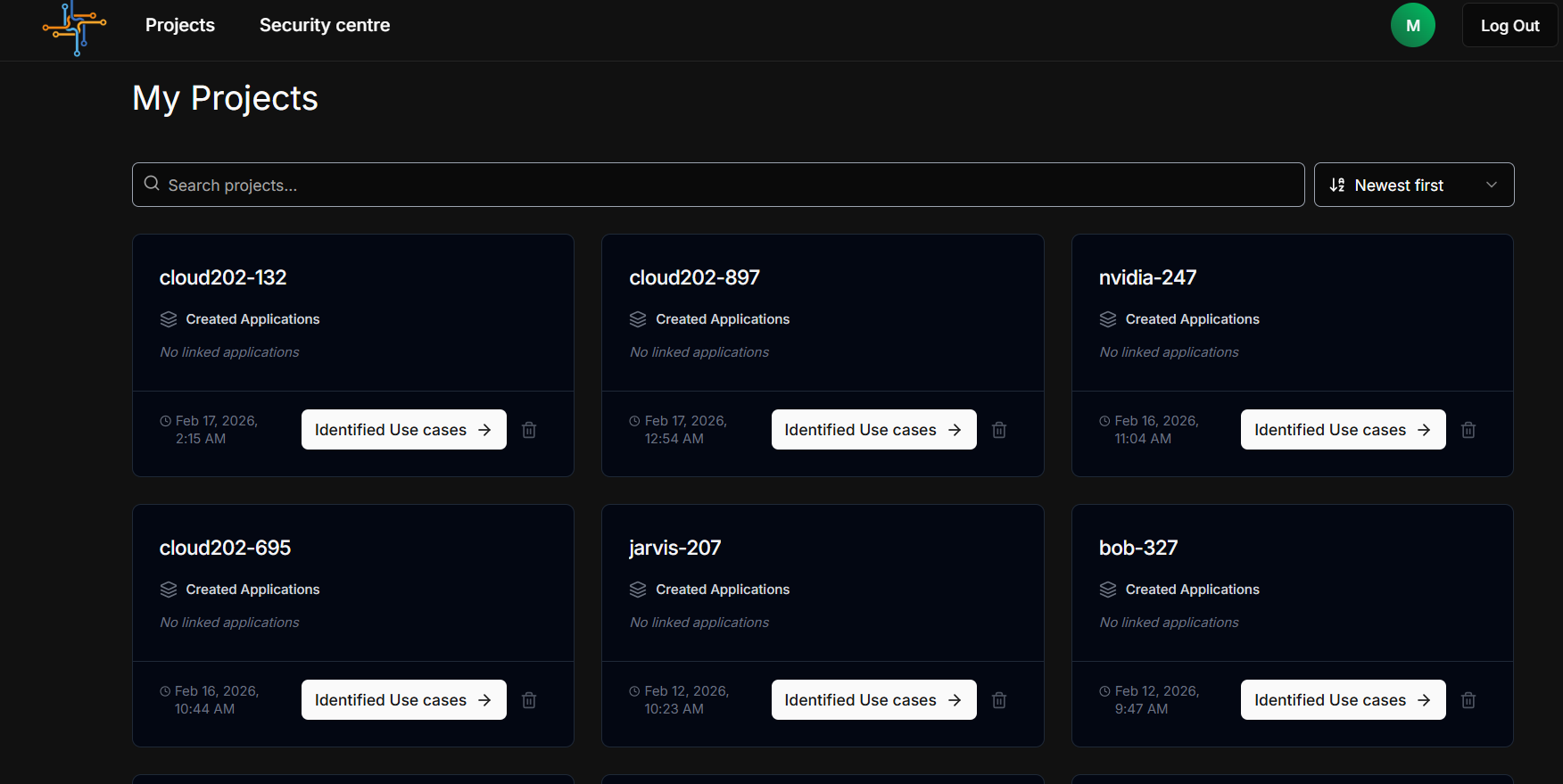Delete the cloud202-132 project via trash icon
1563x784 pixels.
(x=529, y=430)
